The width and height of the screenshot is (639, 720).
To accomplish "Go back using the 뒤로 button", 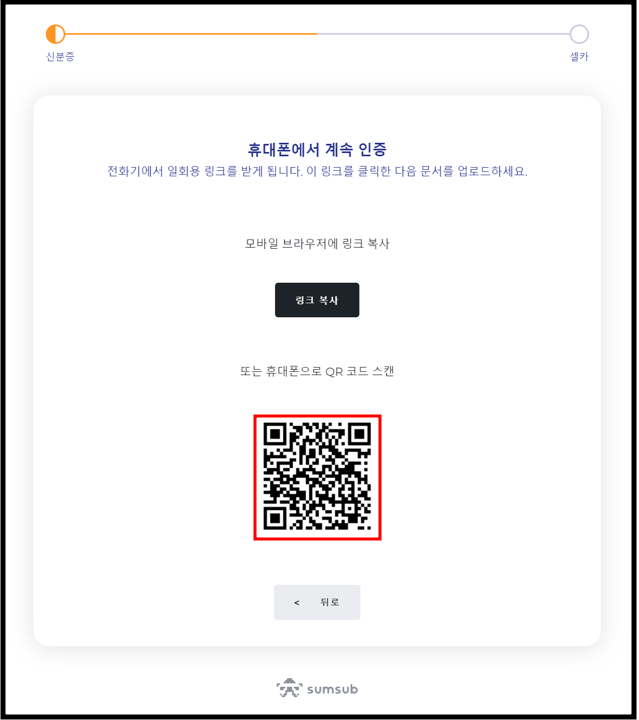I will coord(317,602).
